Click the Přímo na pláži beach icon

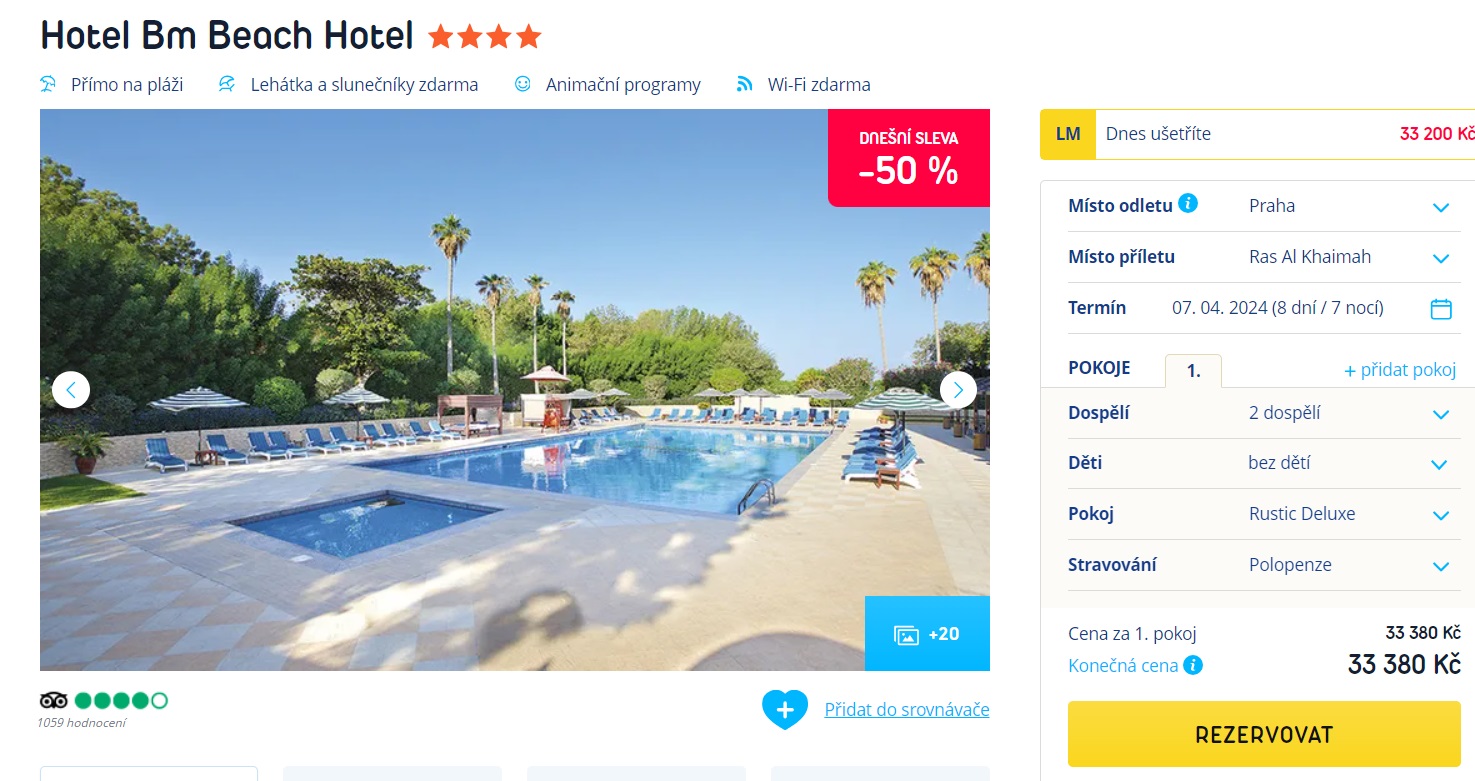coord(48,84)
